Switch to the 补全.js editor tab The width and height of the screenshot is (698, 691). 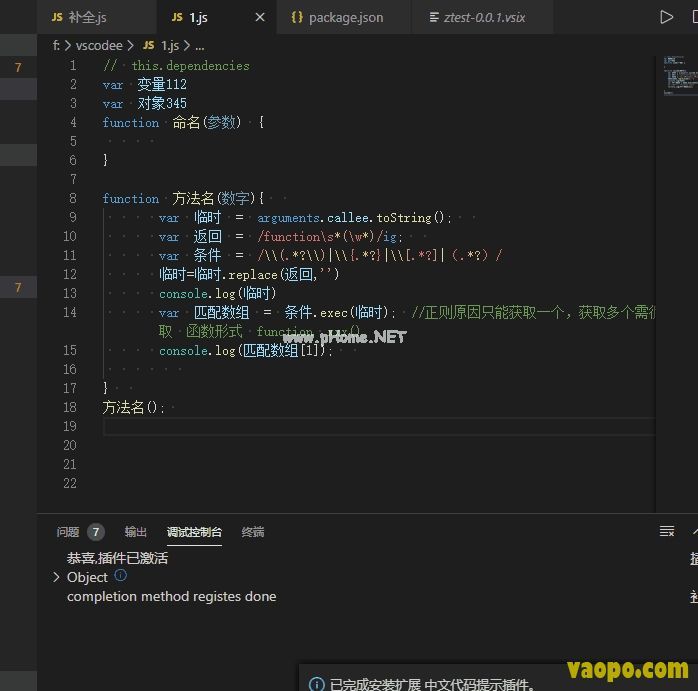(97, 17)
